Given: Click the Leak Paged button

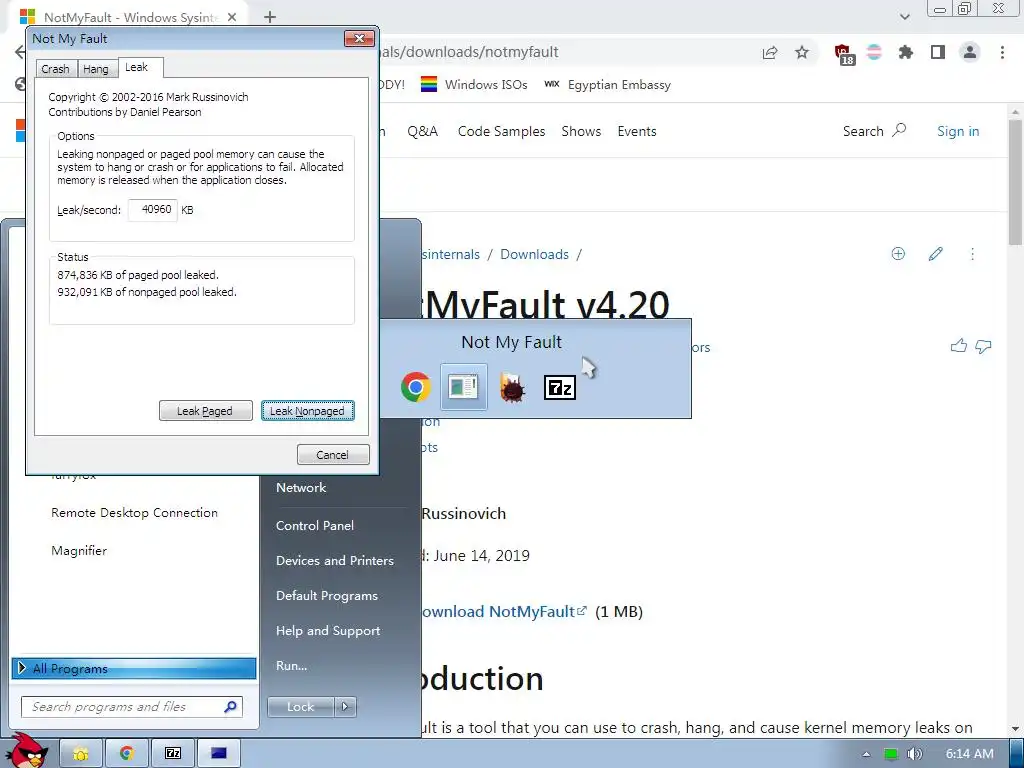Looking at the screenshot, I should pyautogui.click(x=205, y=411).
